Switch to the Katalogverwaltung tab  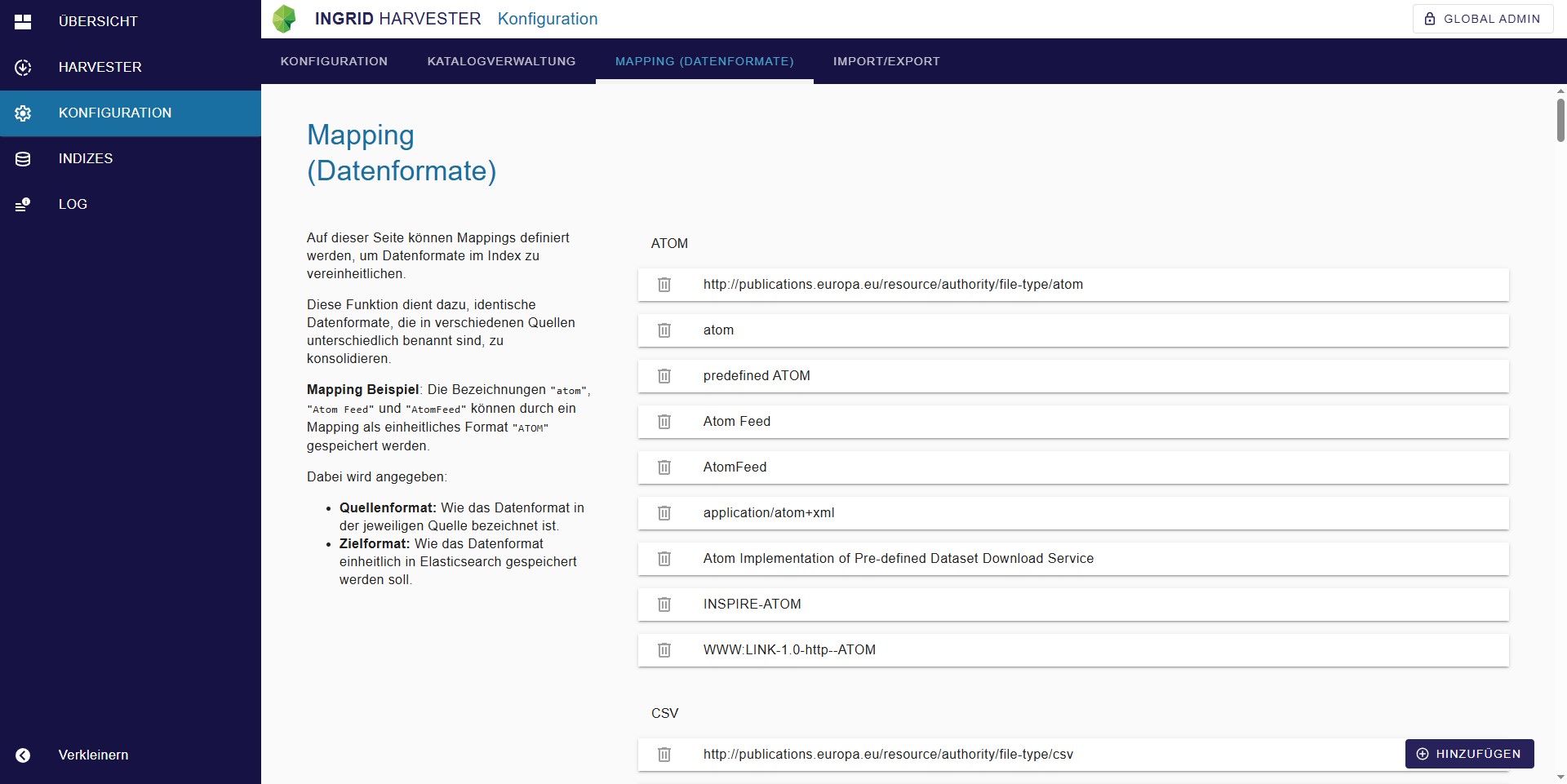click(x=501, y=61)
